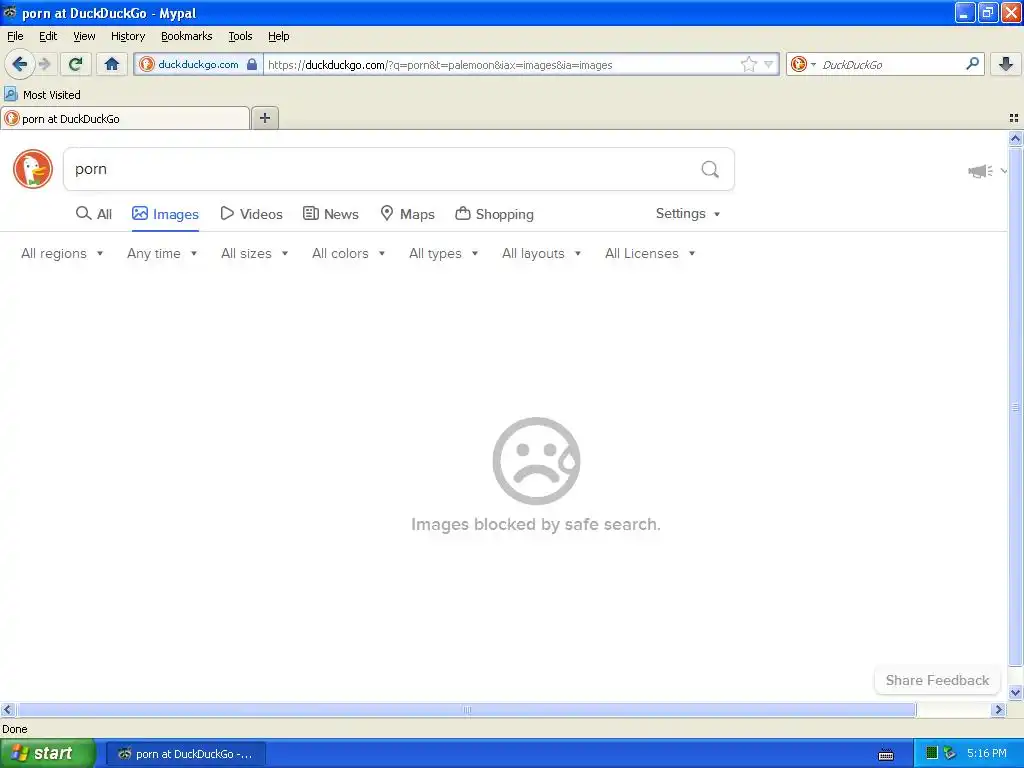The height and width of the screenshot is (768, 1024).
Task: Bookmark this page with the star icon
Action: (x=748, y=64)
